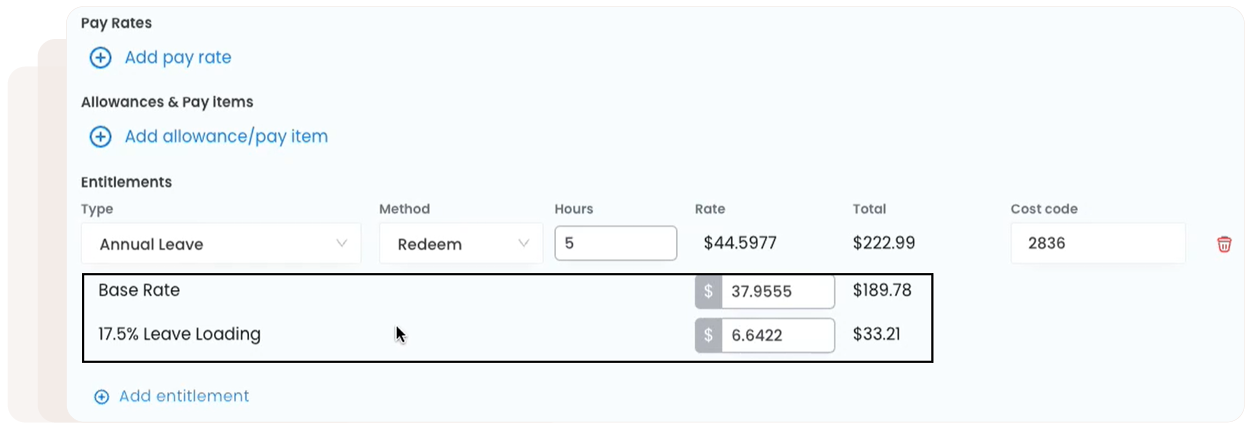Edit the Leave Loading amount field 6.6422
This screenshot has width=1253, height=431.
click(777, 336)
